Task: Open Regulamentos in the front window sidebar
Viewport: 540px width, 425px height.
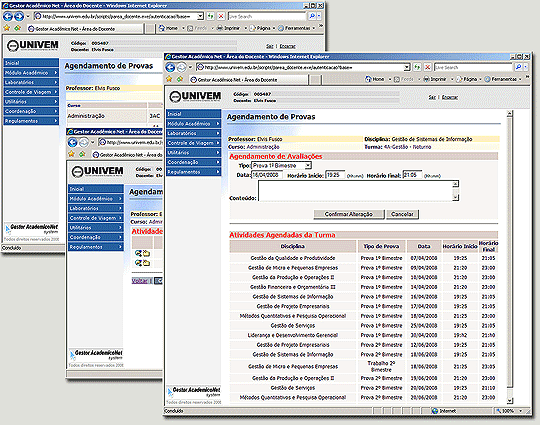Action: (193, 172)
